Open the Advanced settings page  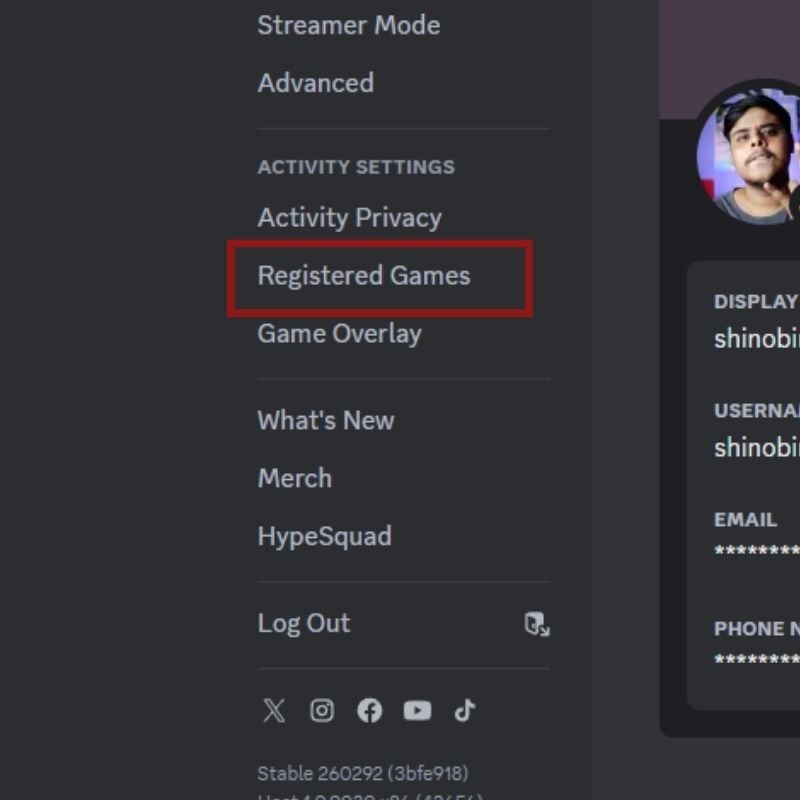tap(315, 83)
